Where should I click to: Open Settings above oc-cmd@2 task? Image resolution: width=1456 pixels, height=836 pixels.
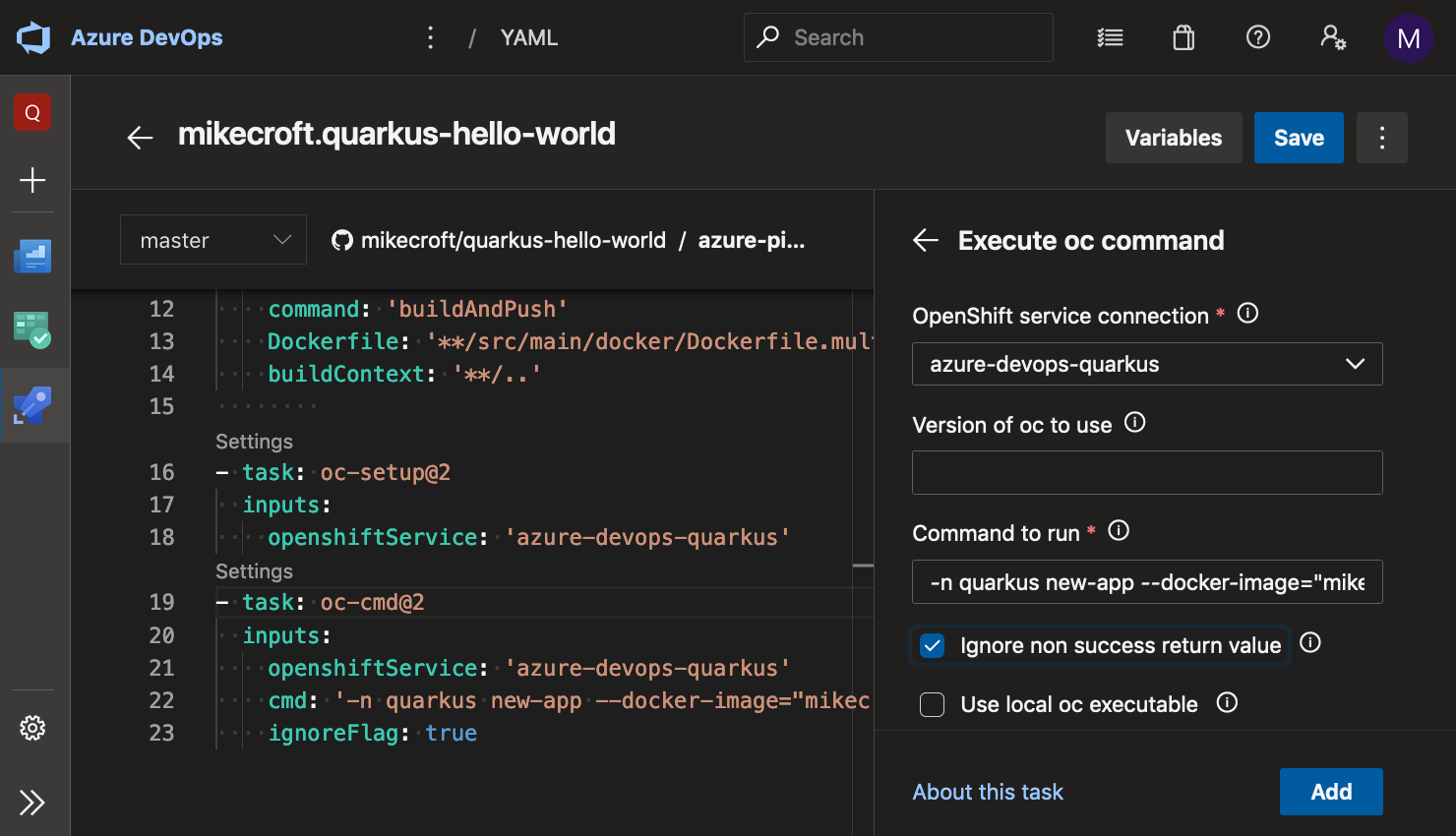[x=254, y=571]
